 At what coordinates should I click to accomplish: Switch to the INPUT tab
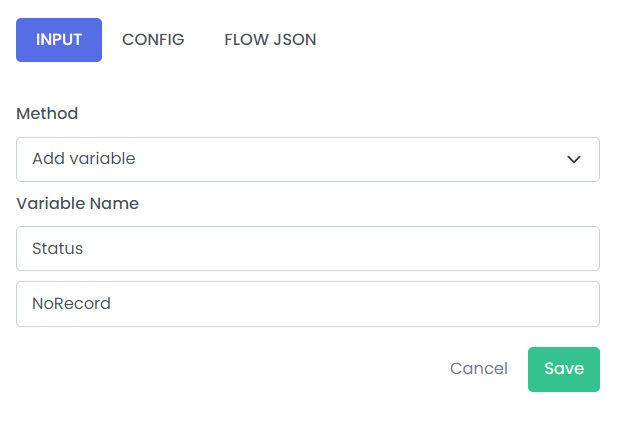[x=59, y=40]
